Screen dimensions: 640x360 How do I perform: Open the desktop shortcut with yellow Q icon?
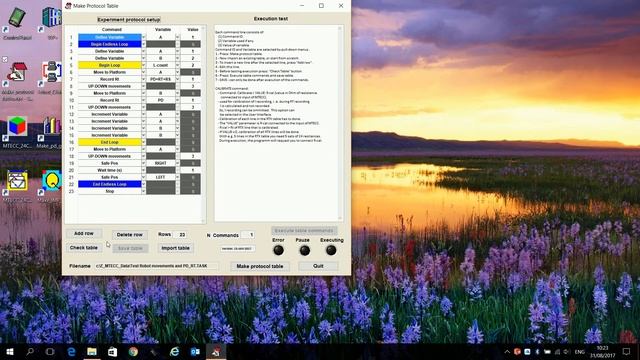pyautogui.click(x=51, y=186)
